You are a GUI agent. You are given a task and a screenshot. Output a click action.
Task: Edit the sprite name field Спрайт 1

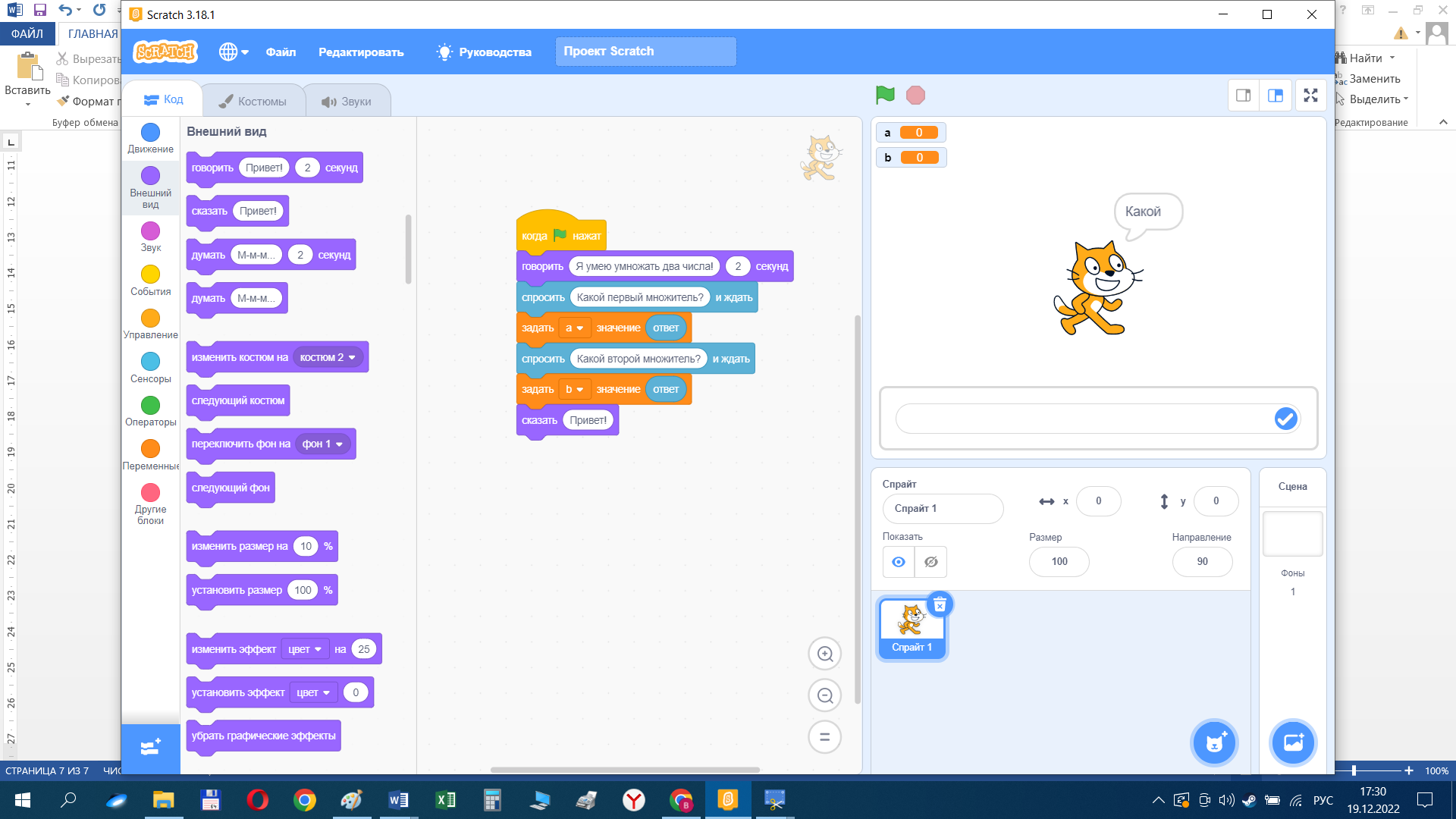point(943,508)
